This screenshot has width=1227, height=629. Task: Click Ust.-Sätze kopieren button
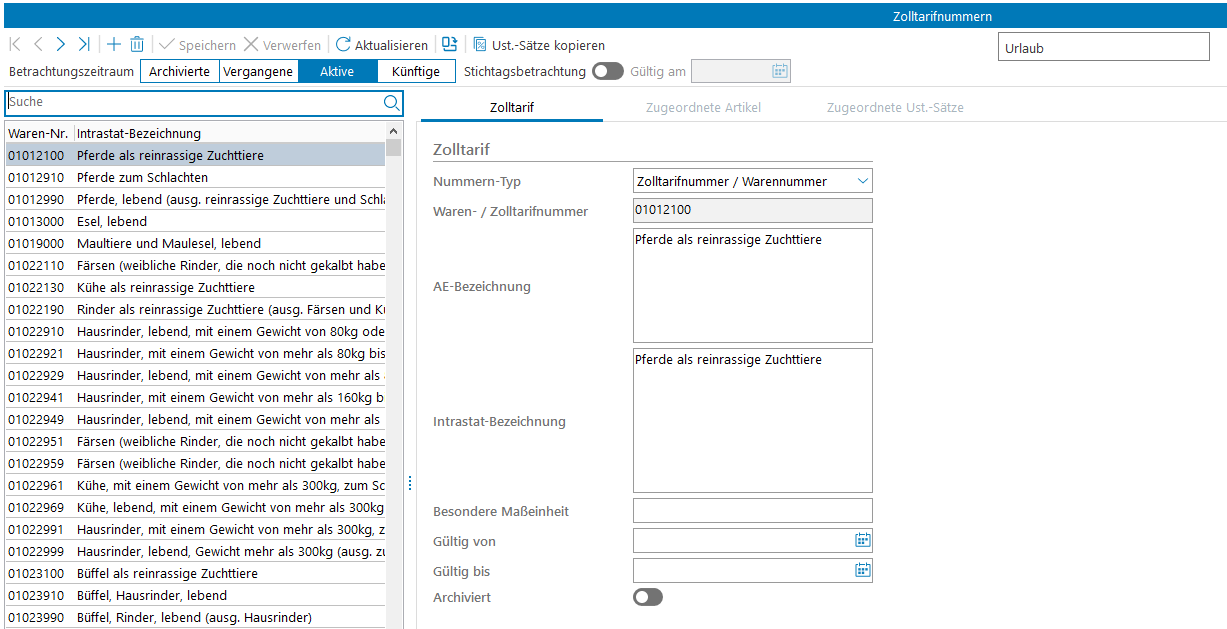tap(539, 45)
